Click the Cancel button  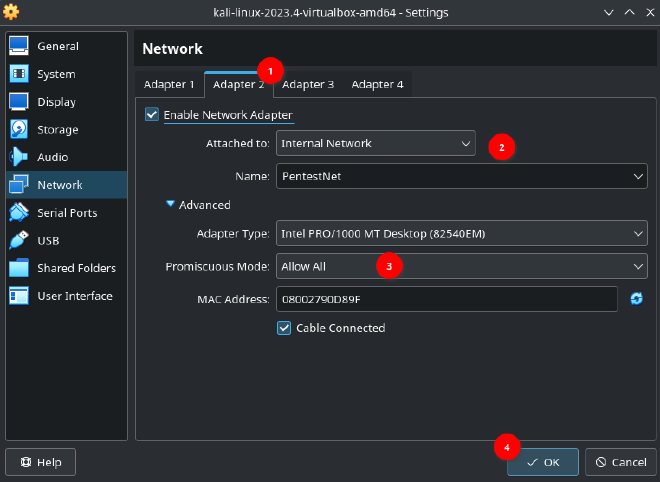pos(621,462)
